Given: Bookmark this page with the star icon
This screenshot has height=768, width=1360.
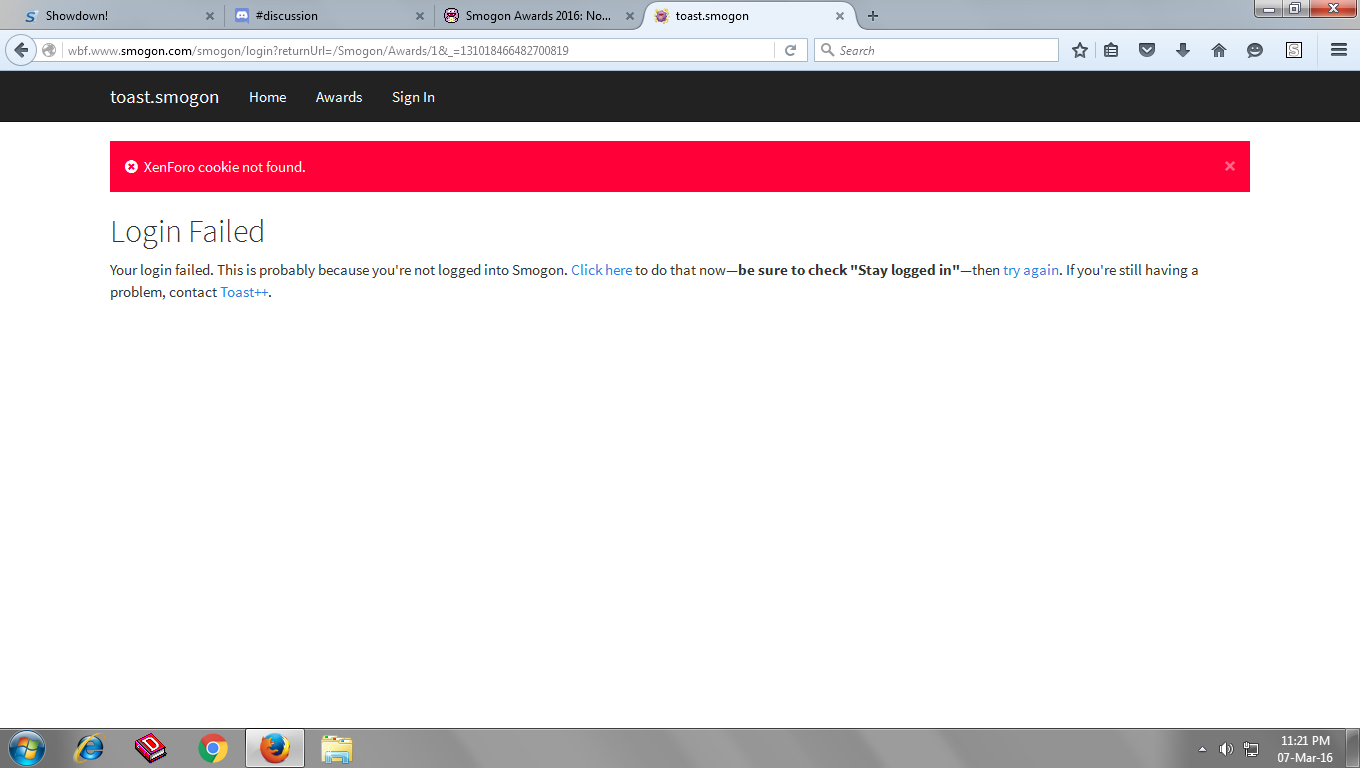Looking at the screenshot, I should [x=1080, y=50].
